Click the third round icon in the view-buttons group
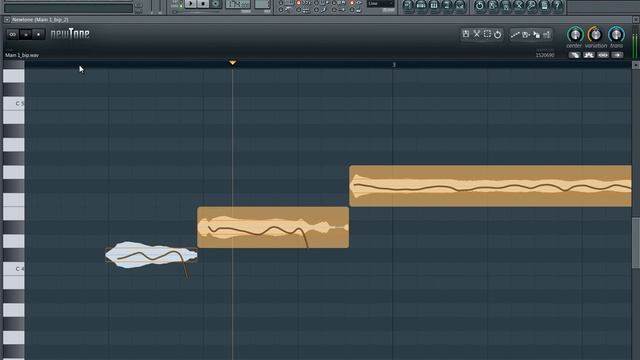This screenshot has height=360, width=640. pyautogui.click(x=433, y=5)
